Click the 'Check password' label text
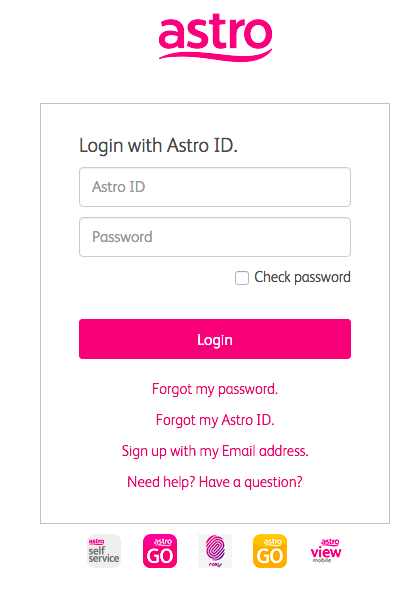Screen dimensions: 418x606 pos(302,277)
